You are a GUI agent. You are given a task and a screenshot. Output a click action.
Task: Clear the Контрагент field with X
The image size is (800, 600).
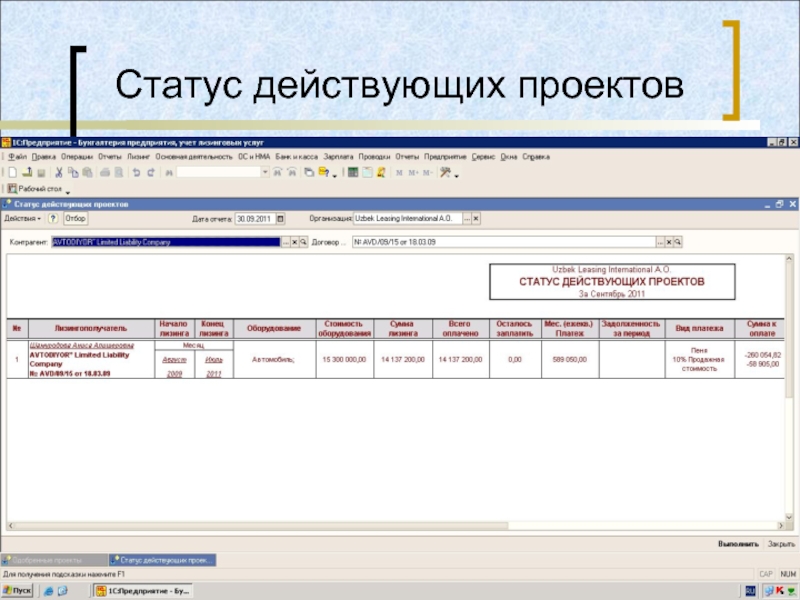click(x=294, y=242)
